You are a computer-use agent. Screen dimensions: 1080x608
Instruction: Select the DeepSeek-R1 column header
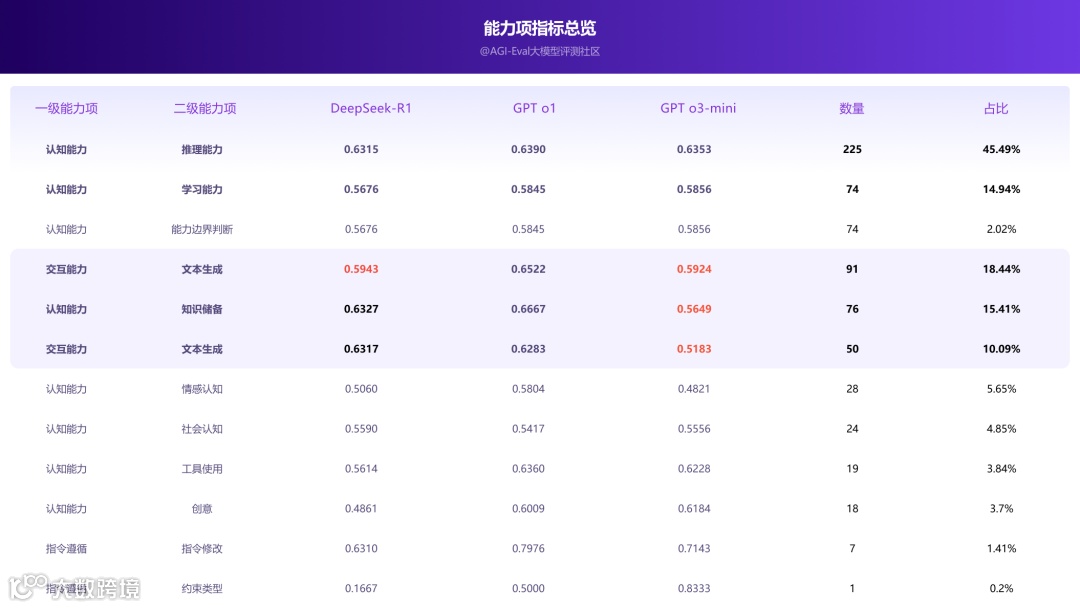371,108
